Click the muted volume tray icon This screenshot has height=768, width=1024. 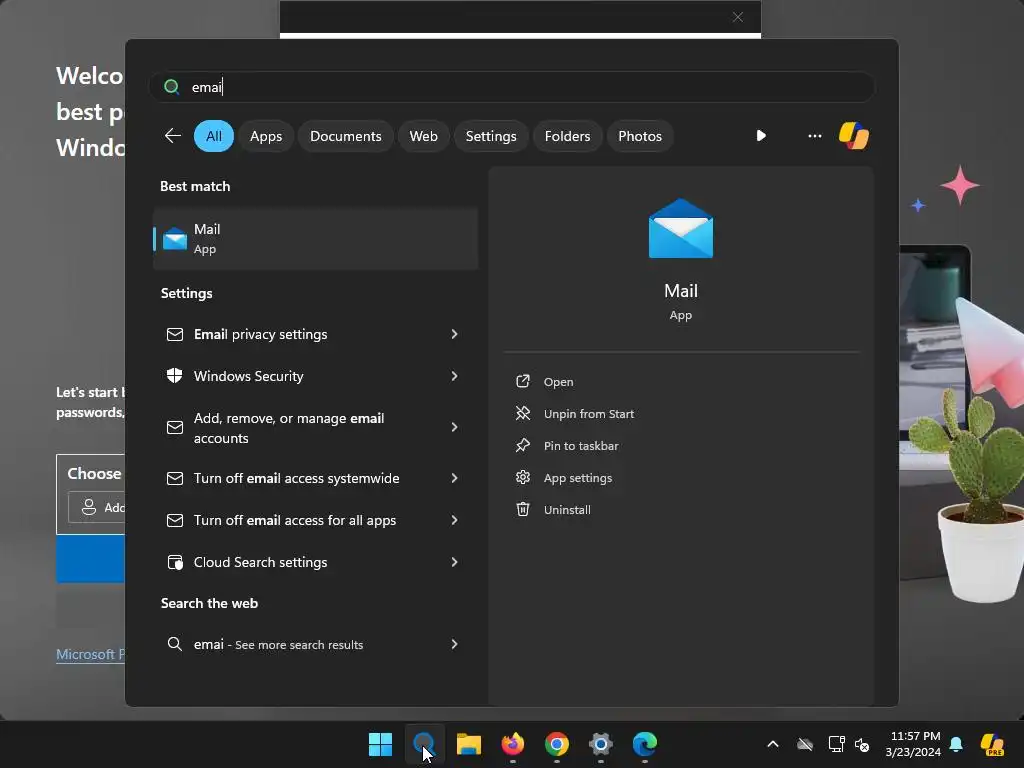(x=862, y=744)
